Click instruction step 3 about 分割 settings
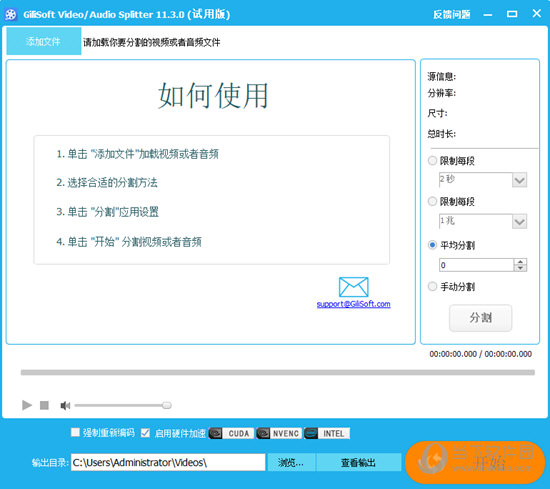This screenshot has width=550, height=489. coord(107,212)
